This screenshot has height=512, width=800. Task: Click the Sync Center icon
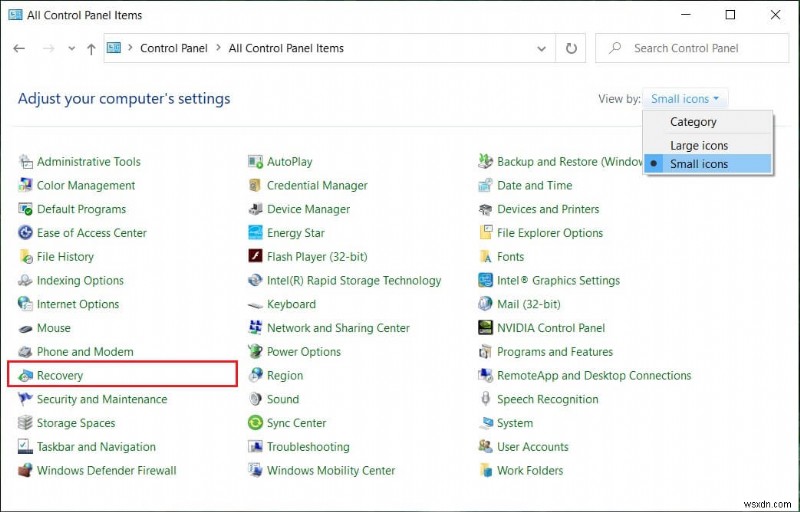click(256, 423)
